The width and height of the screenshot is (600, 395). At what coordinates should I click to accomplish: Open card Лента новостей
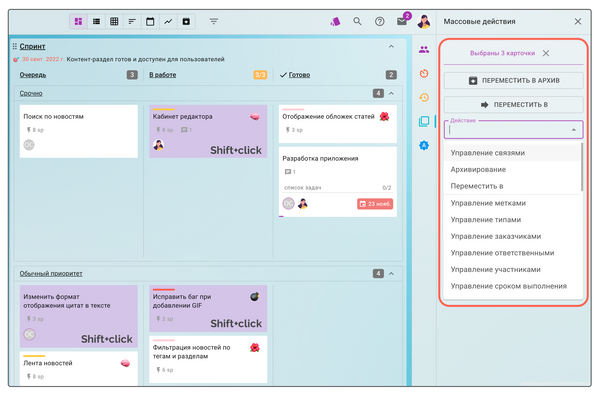pos(78,369)
